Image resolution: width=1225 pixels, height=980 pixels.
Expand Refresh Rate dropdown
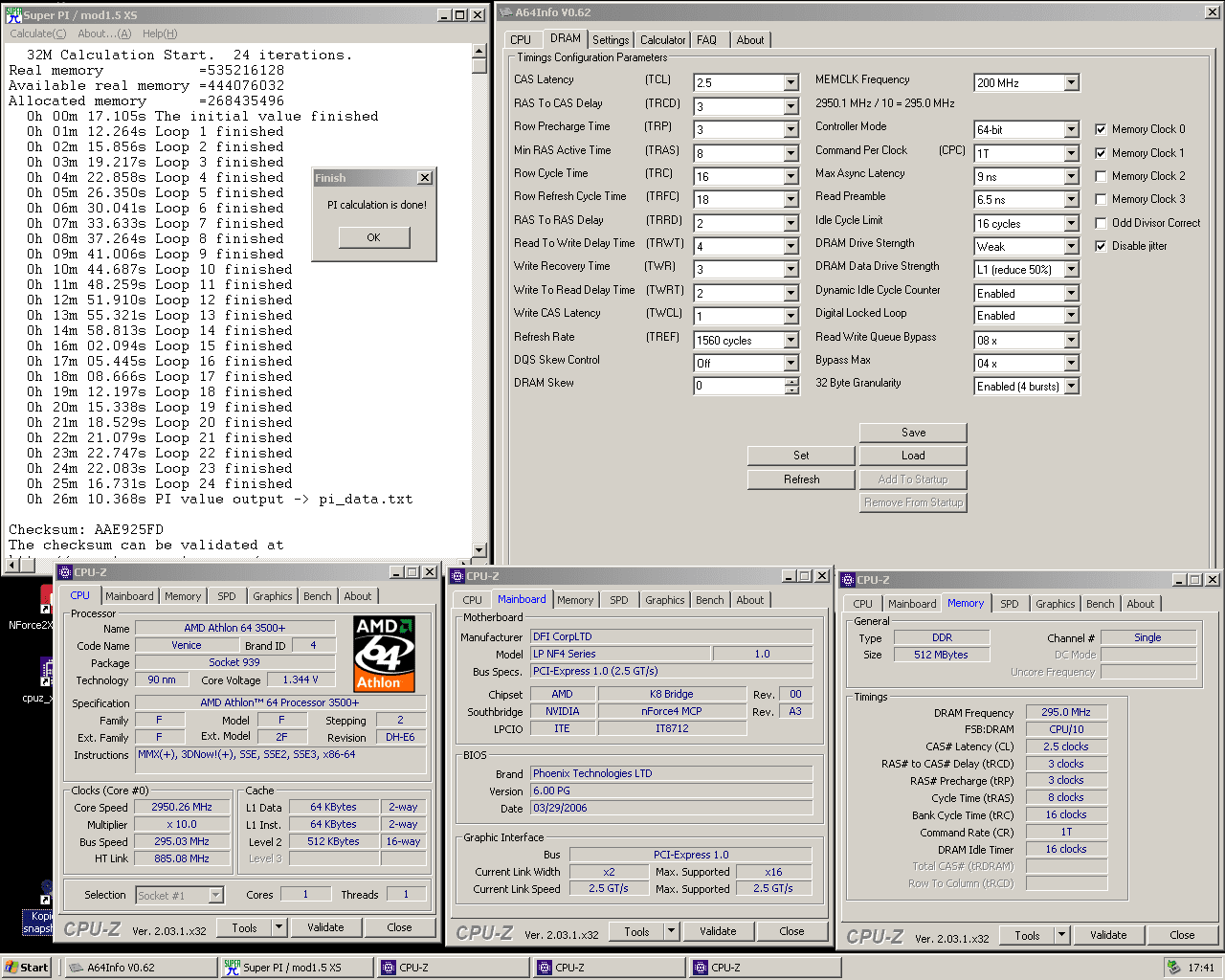click(x=791, y=340)
